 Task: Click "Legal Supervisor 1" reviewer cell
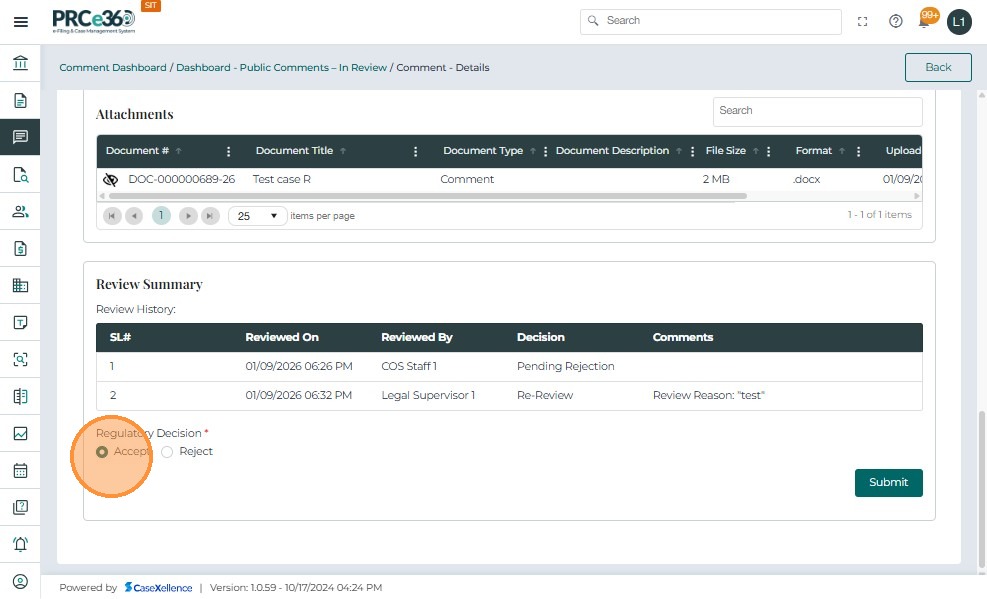428,395
